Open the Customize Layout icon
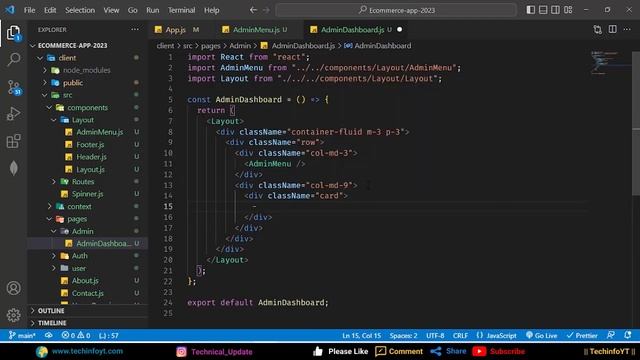640x360 pixels. pos(568,10)
